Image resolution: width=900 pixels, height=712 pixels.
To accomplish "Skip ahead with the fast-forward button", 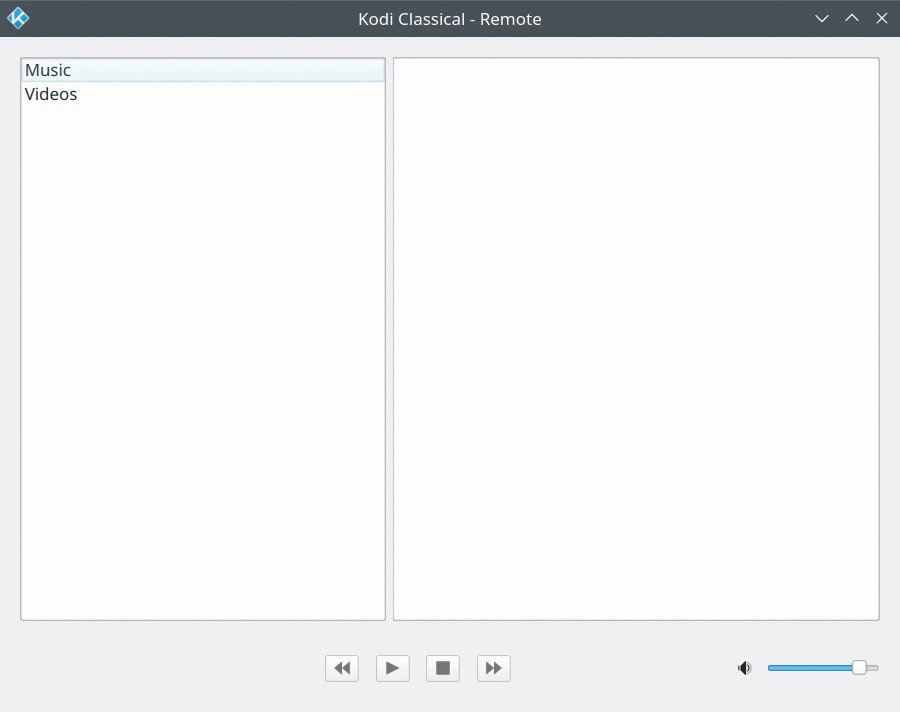I will (x=494, y=668).
